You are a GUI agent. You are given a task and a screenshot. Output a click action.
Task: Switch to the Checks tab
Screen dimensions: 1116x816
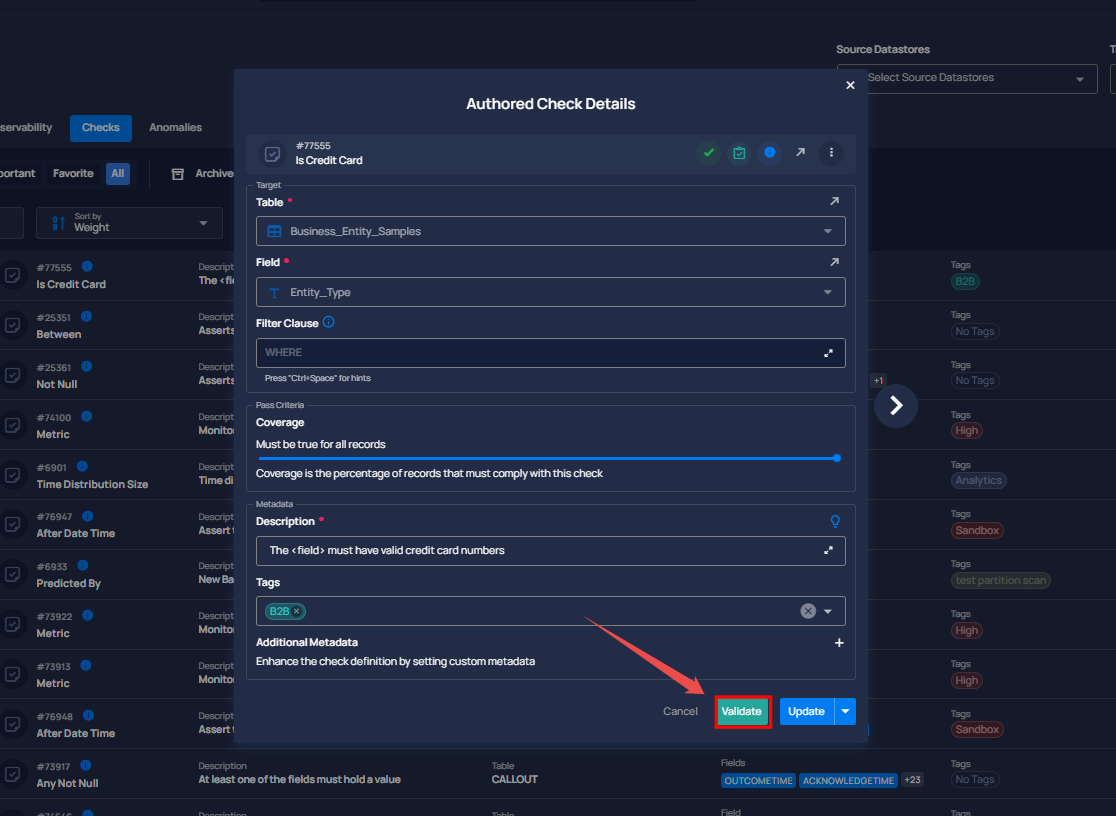(x=100, y=127)
